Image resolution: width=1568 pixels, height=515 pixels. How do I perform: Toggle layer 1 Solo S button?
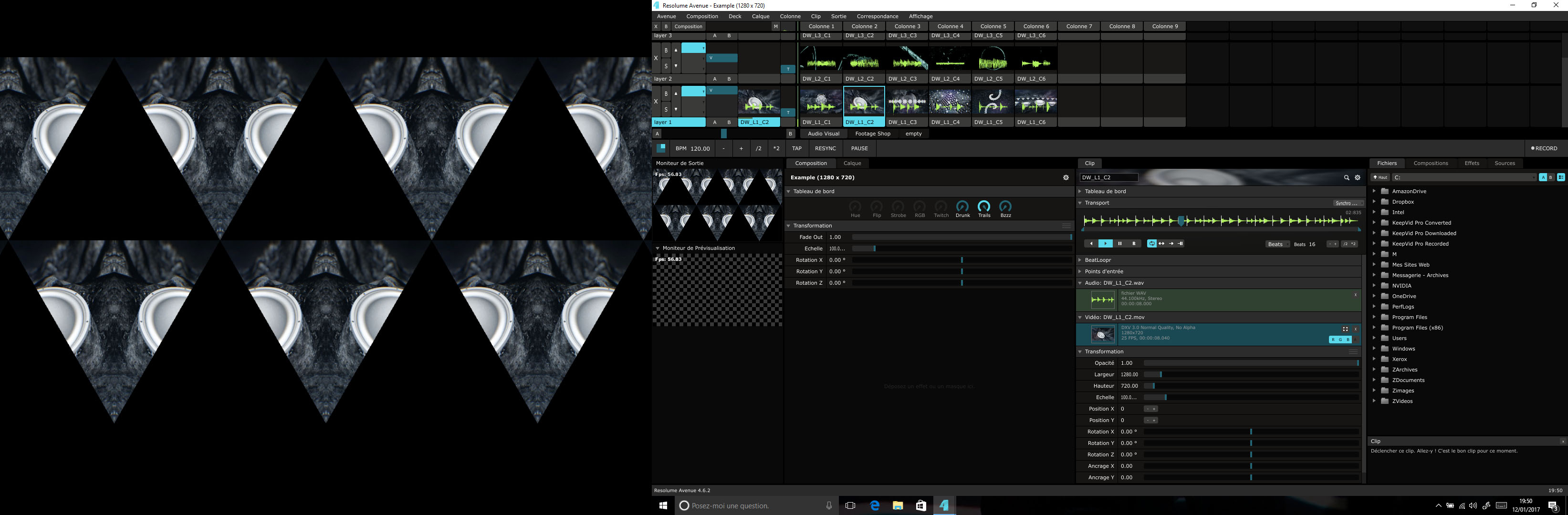tap(666, 110)
